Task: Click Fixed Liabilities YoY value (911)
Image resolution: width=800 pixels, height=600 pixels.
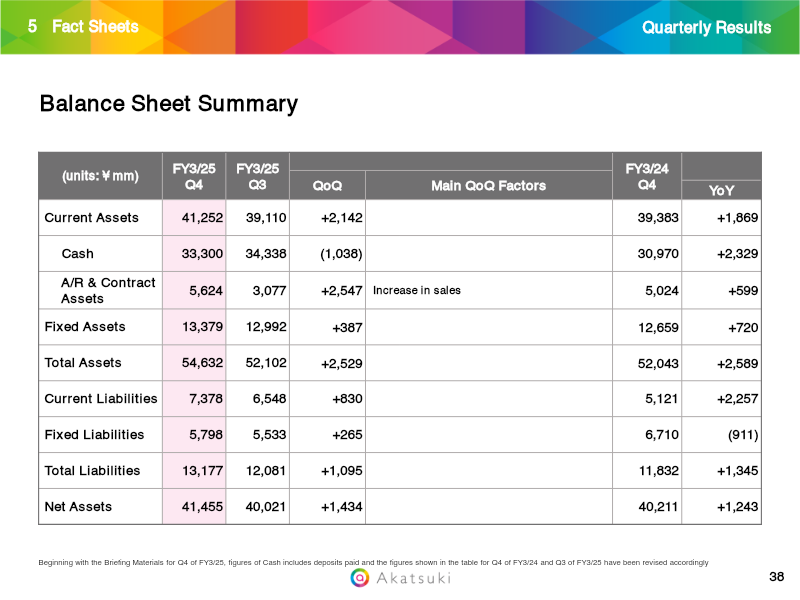Action: (741, 435)
